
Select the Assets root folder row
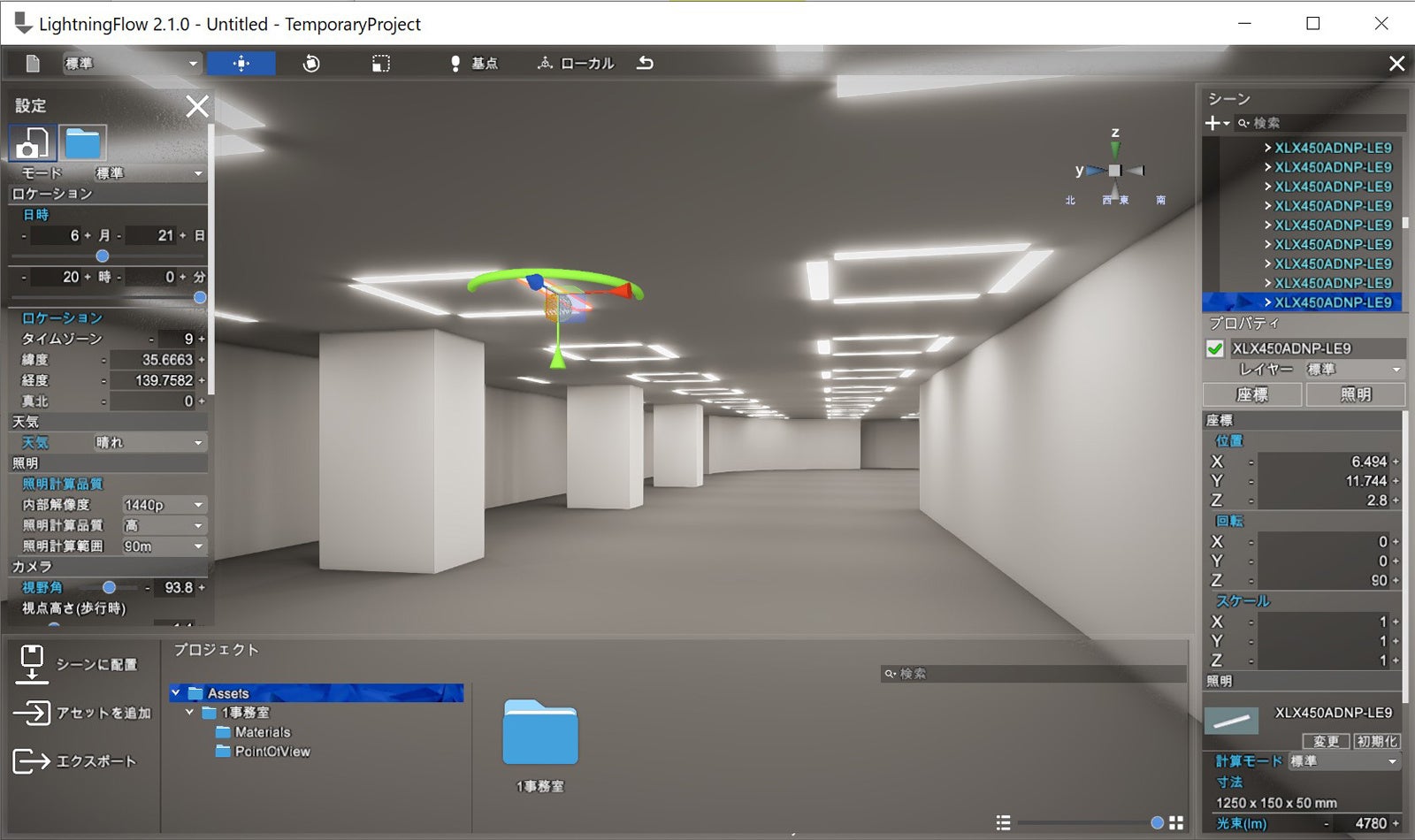coord(317,693)
